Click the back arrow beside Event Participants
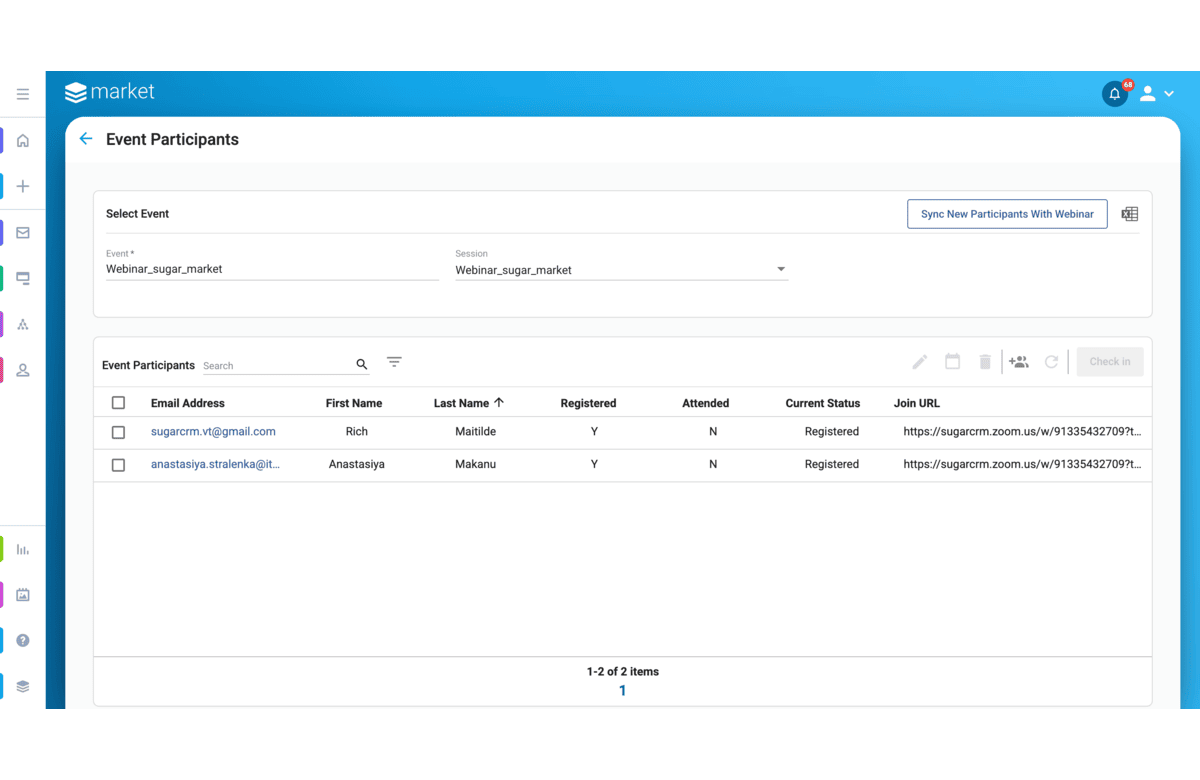The height and width of the screenshot is (780, 1200). (x=86, y=139)
